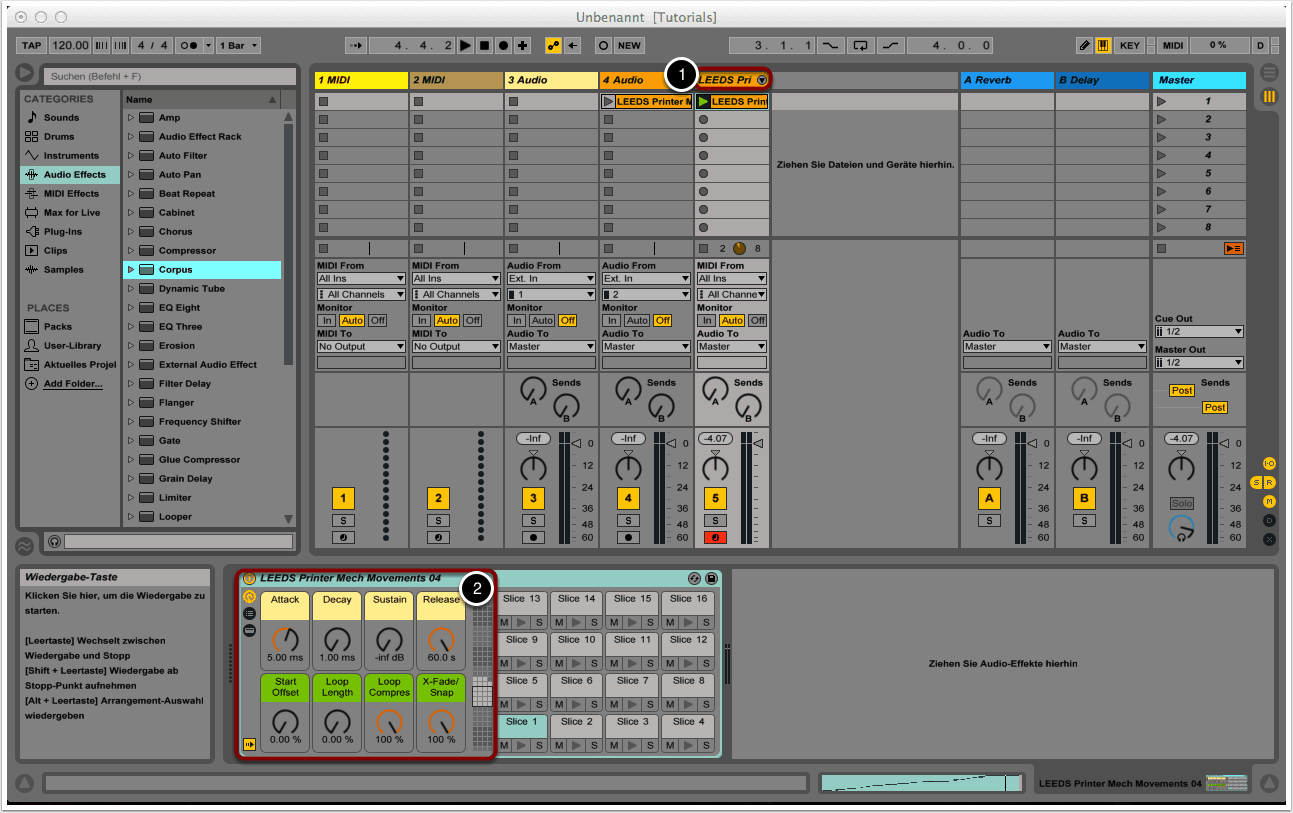Click the TAP tempo button
The image size is (1293, 813).
click(32, 46)
